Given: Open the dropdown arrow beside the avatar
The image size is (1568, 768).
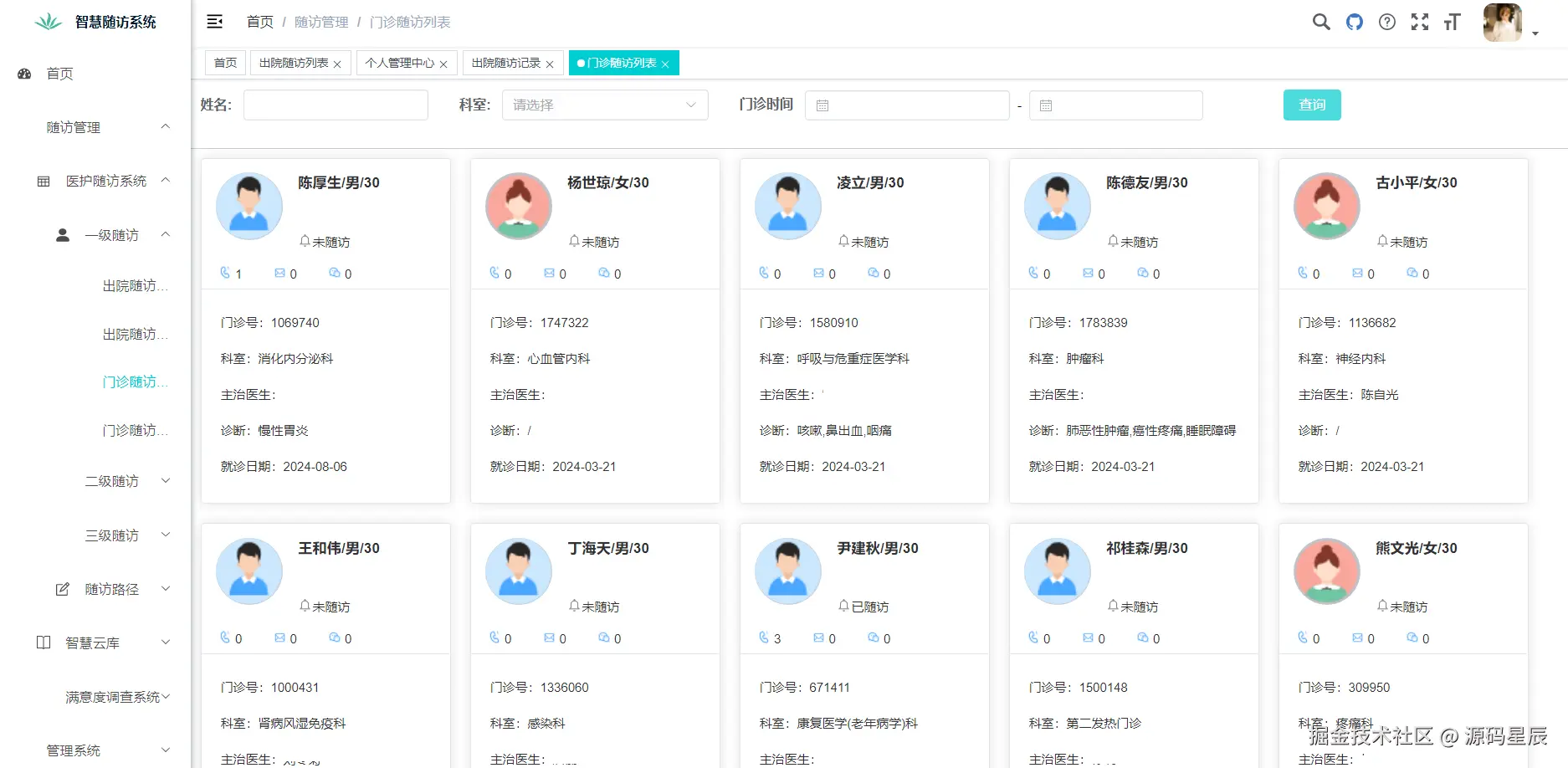Looking at the screenshot, I should tap(1535, 33).
